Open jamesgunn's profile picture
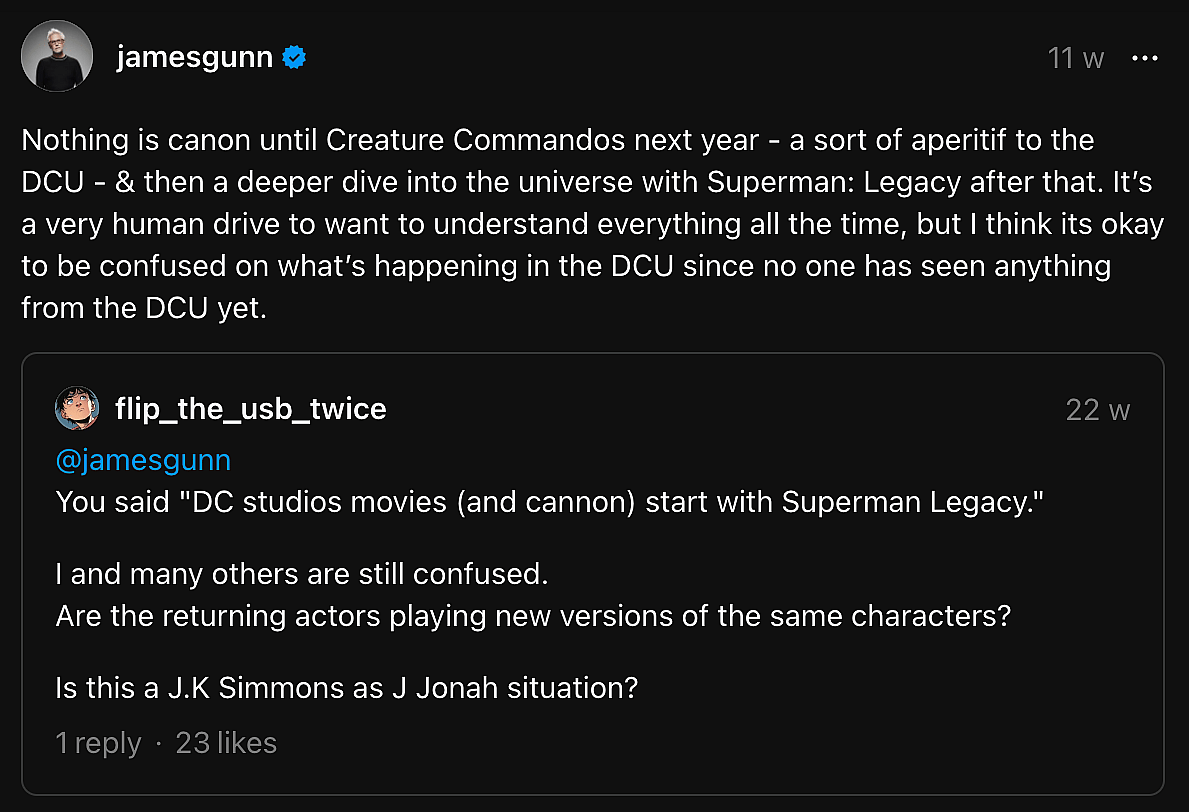1189x812 pixels. tap(57, 56)
